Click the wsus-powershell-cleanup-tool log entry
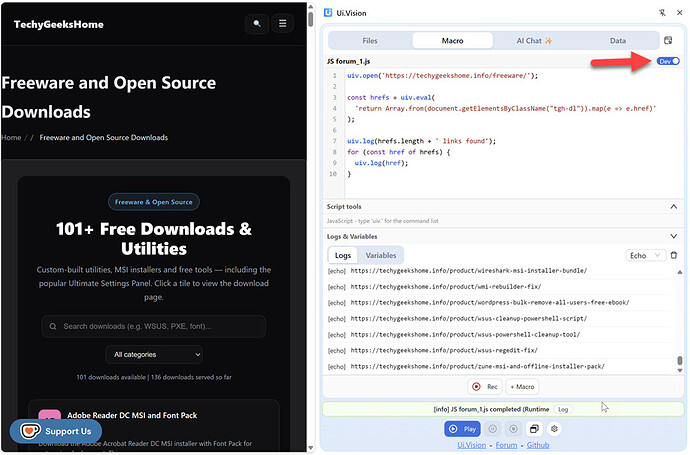Viewport: 690px width, 455px height. point(465,335)
